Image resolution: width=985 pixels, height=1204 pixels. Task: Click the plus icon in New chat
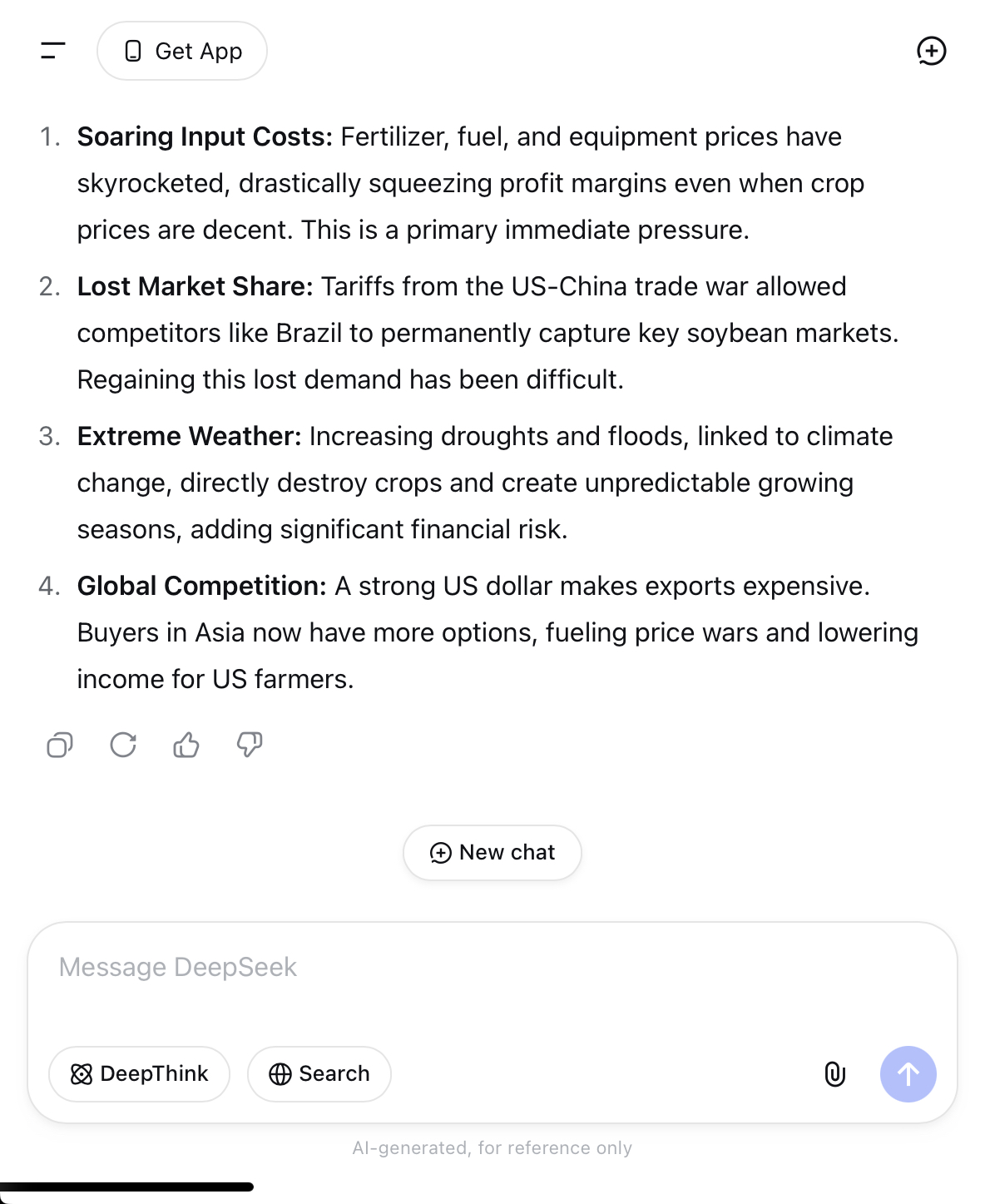click(441, 853)
